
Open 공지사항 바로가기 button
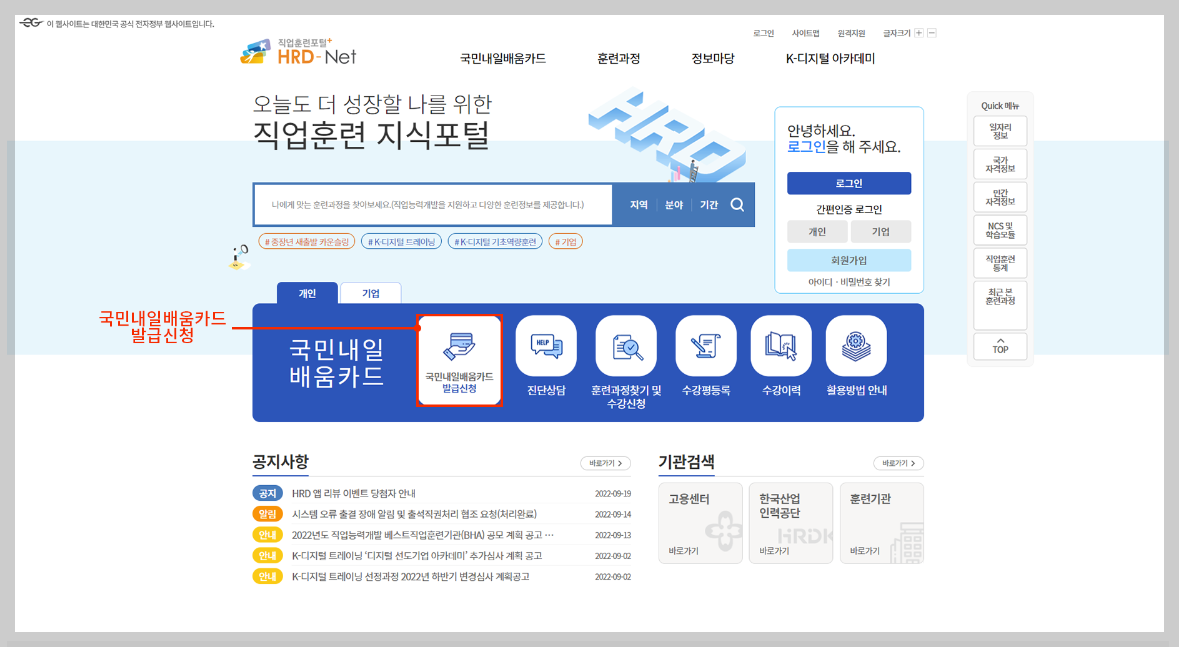[x=605, y=463]
